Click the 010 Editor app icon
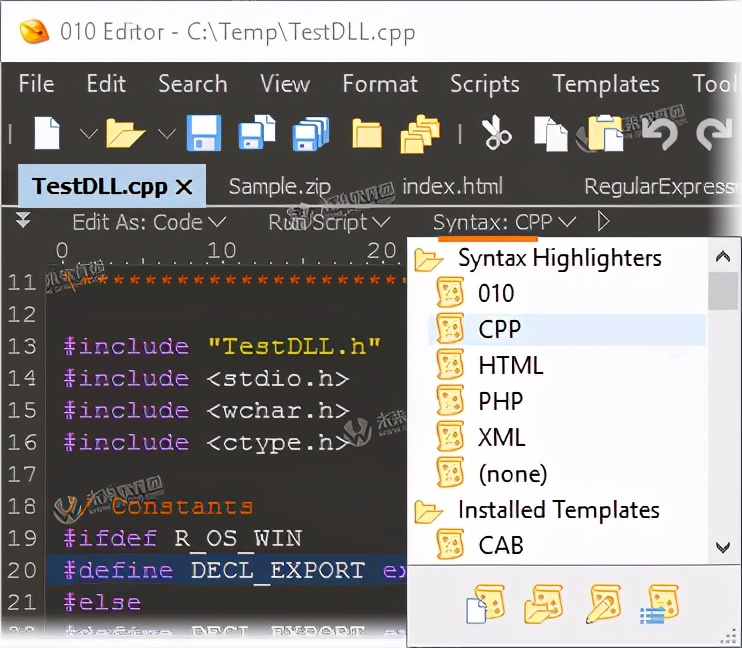This screenshot has height=648, width=742. pos(34,31)
